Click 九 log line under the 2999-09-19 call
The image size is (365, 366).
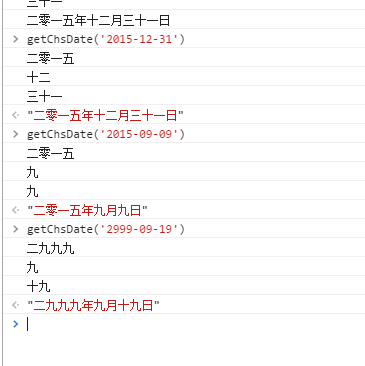[x=33, y=268]
